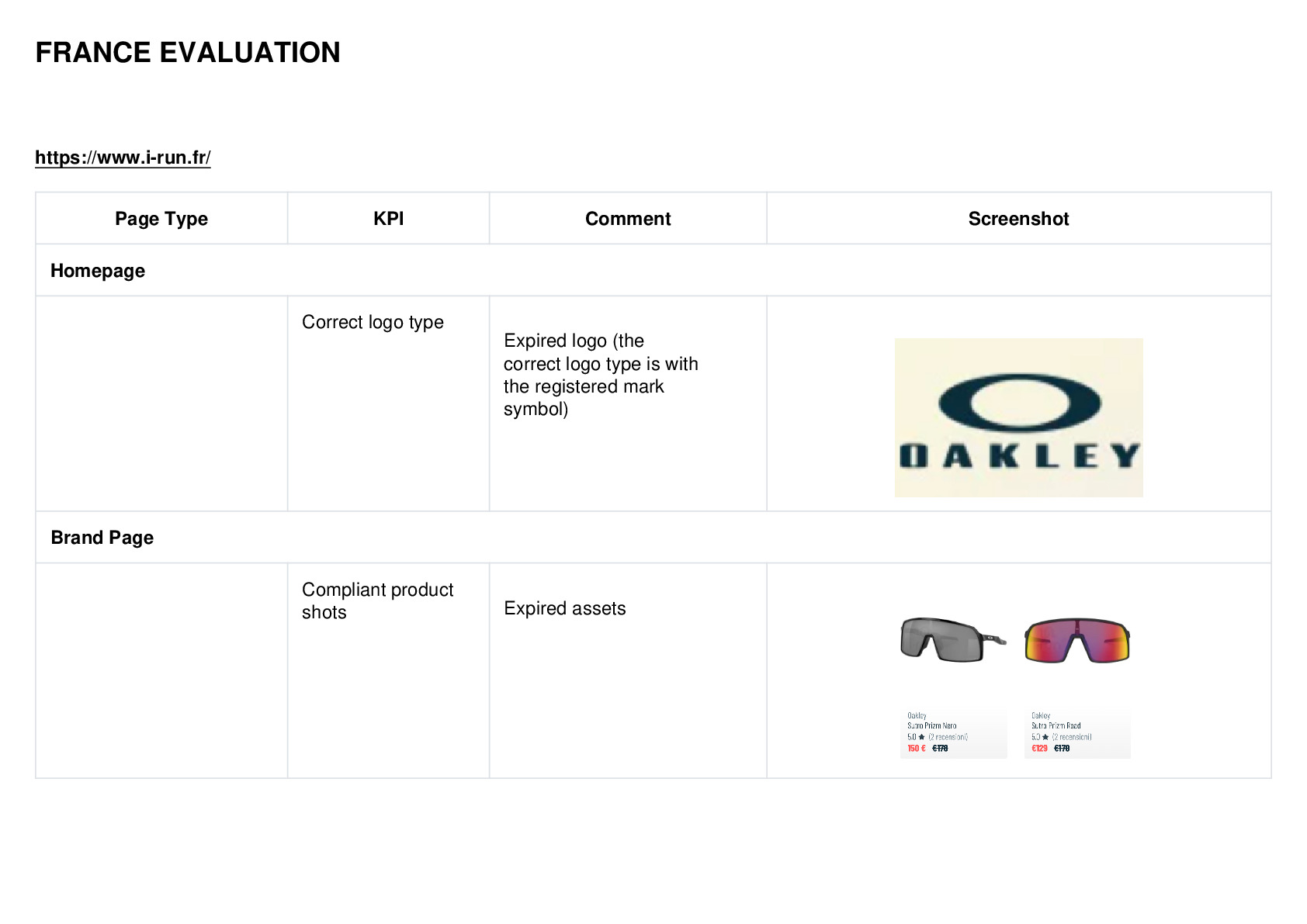1307x924 pixels.
Task: Click the Brand Page section row
Action: click(653, 537)
